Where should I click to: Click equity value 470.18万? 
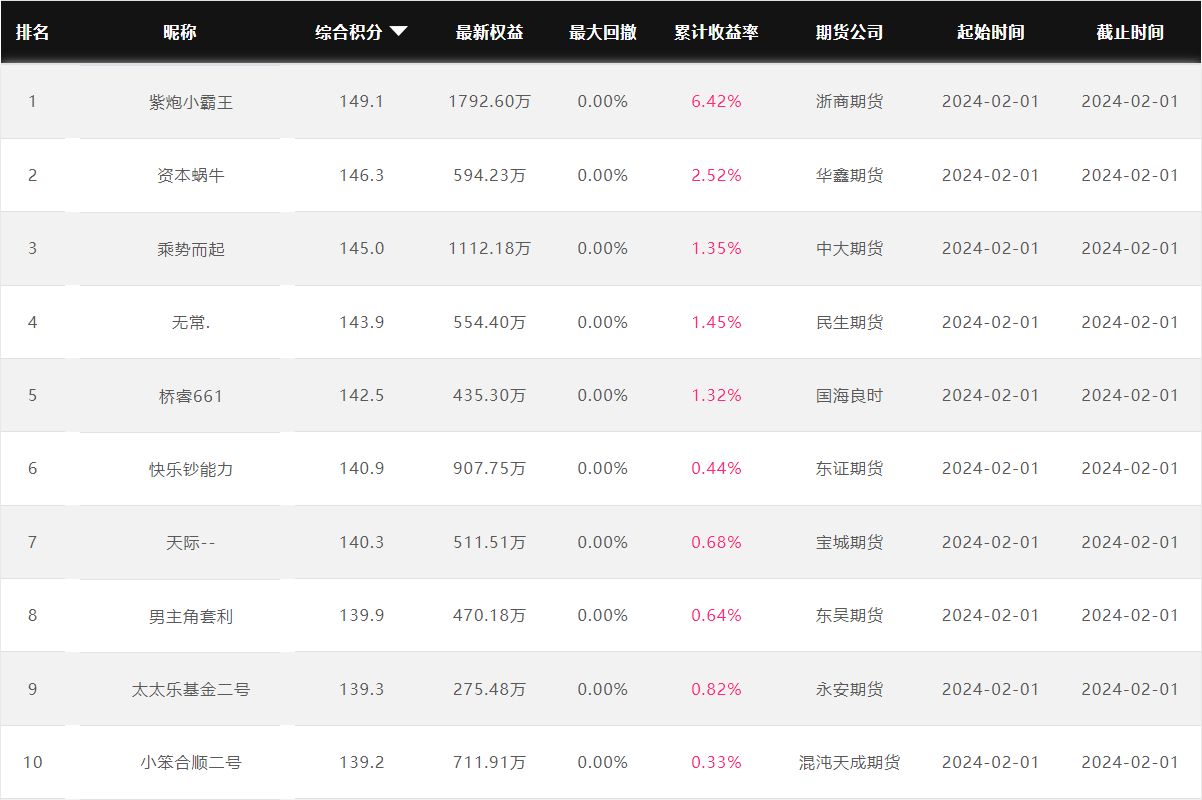coord(489,616)
